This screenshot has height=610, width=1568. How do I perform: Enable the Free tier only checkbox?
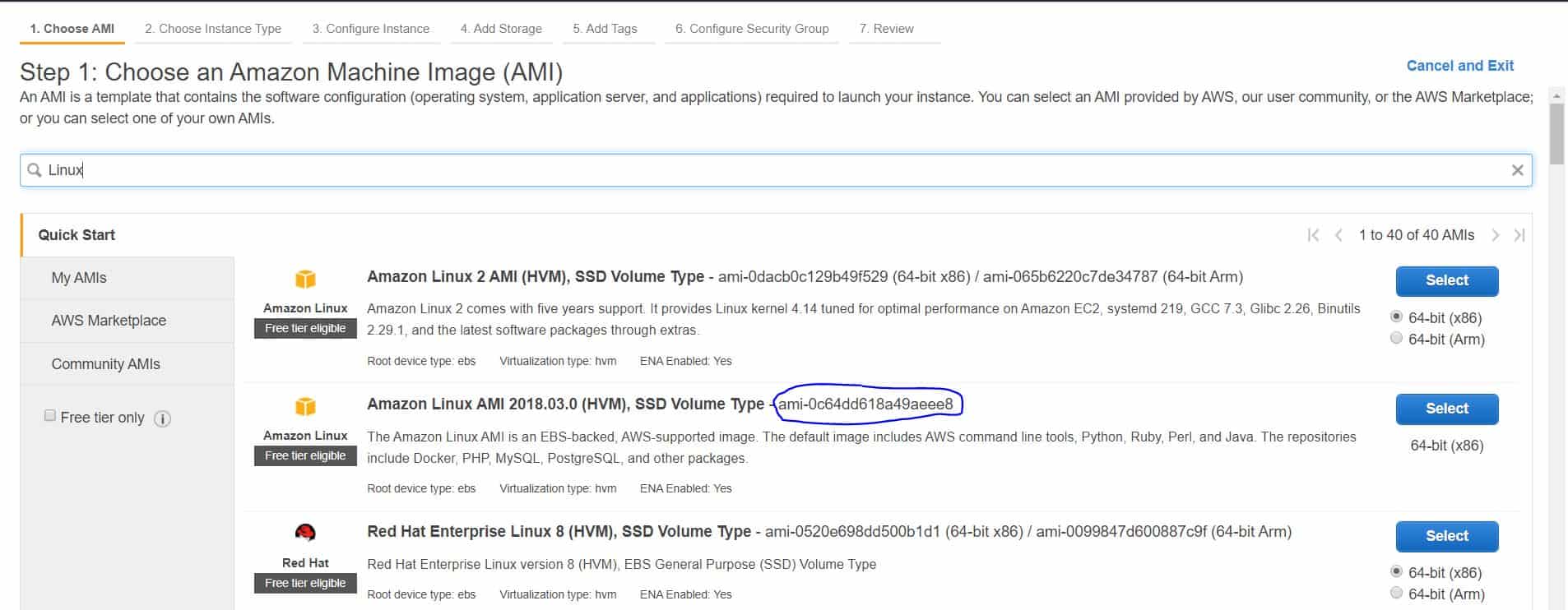click(50, 416)
